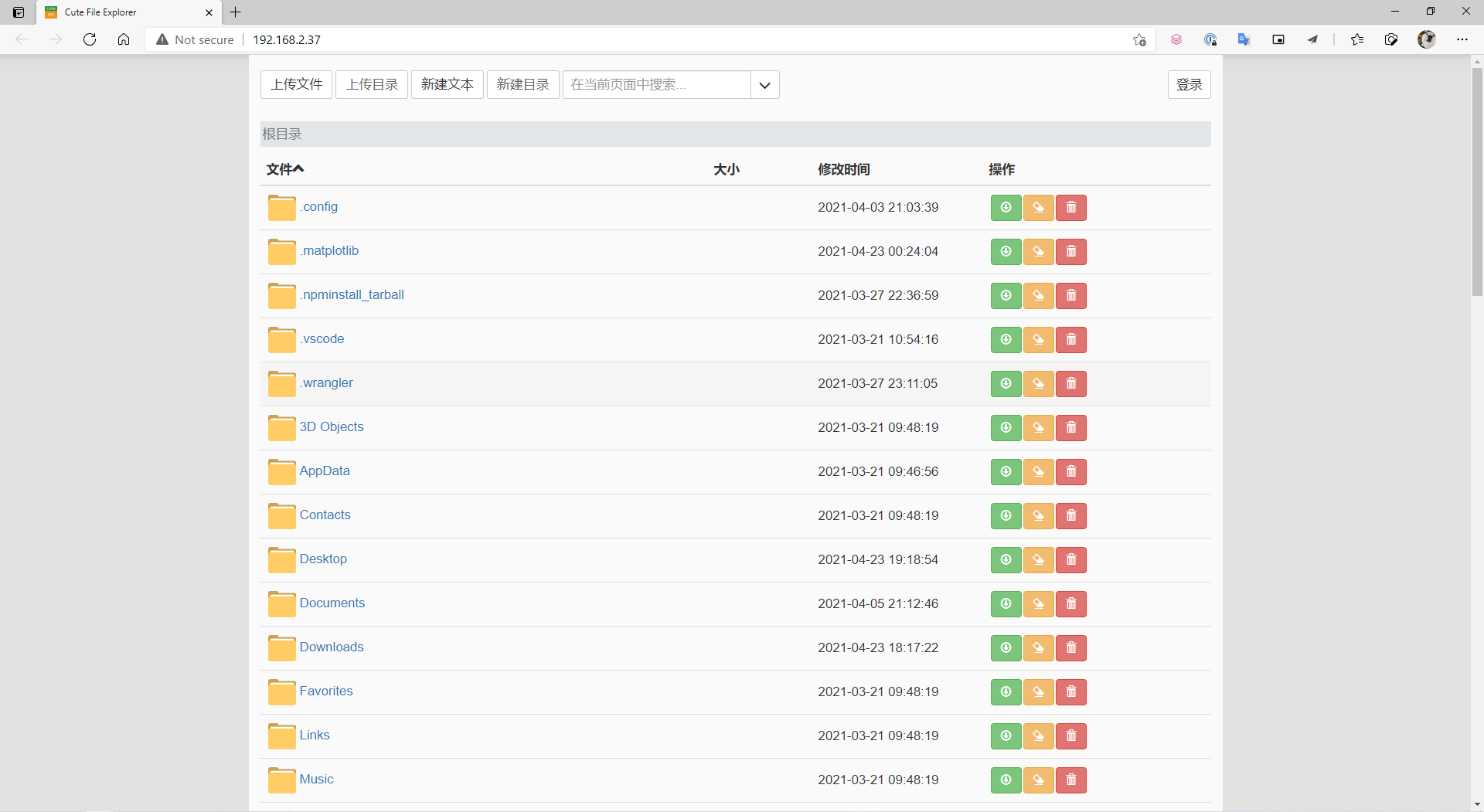1484x812 pixels.
Task: Delete the Contacts folder
Action: click(1070, 515)
